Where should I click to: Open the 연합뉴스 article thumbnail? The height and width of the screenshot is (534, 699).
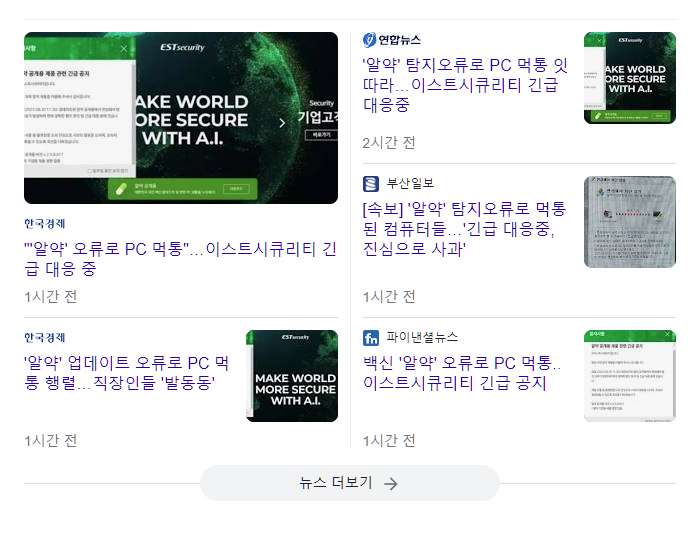630,78
